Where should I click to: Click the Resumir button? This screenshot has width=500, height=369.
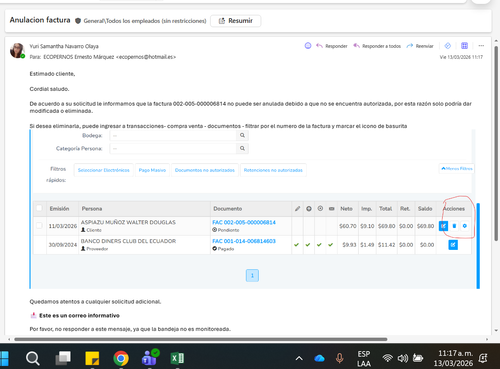click(235, 21)
